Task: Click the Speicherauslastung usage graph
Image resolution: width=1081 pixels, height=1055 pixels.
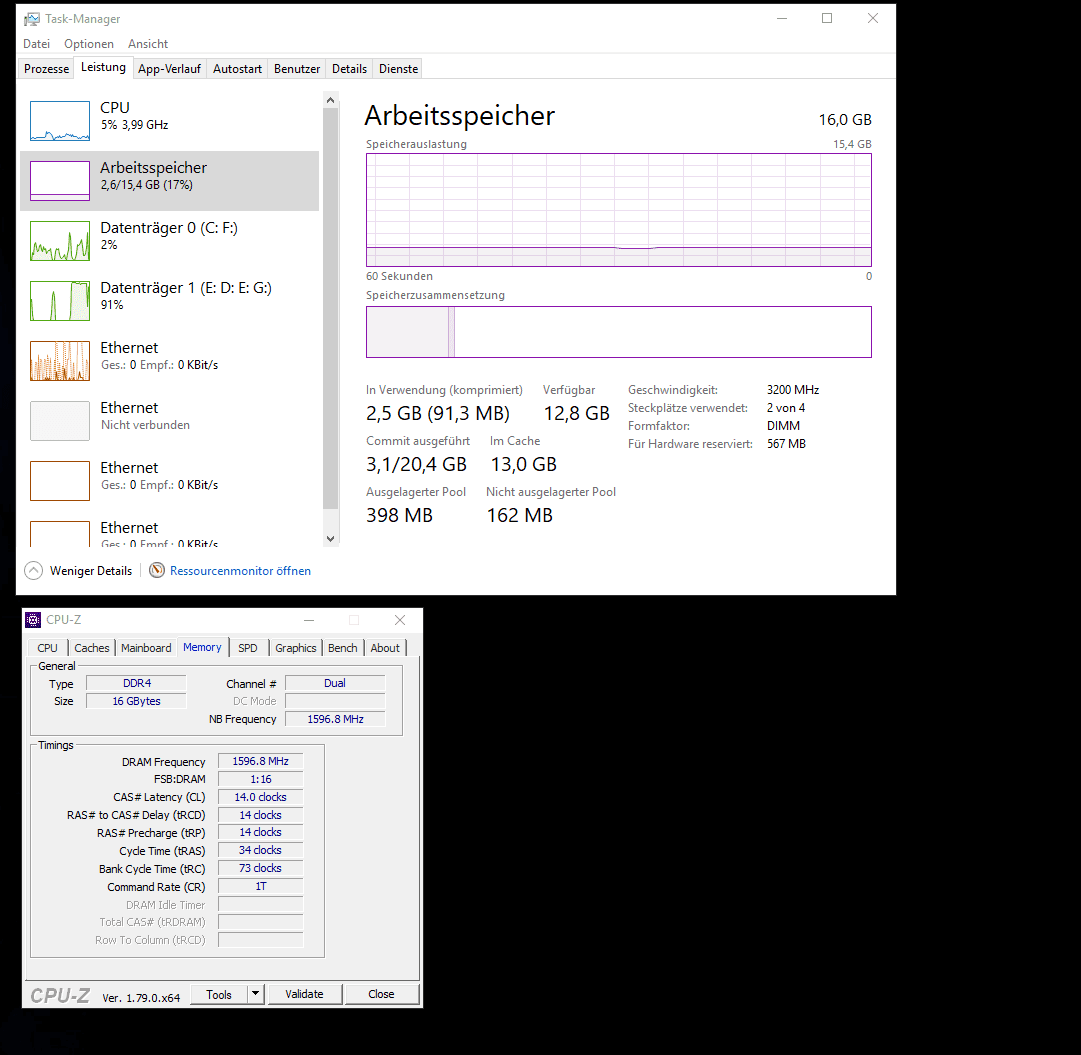Action: [618, 210]
